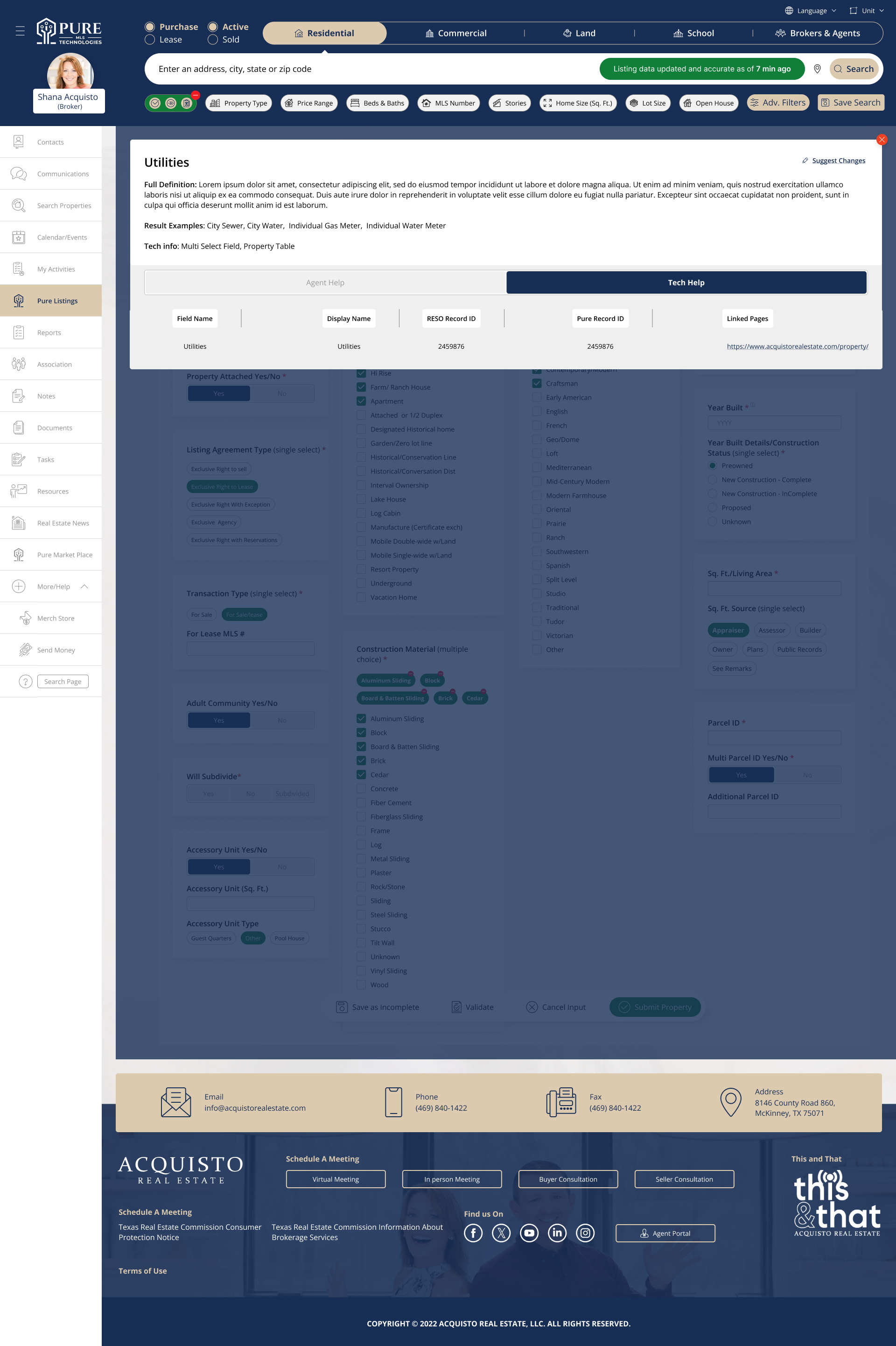Select the Sold radio button
896x1346 pixels.
(213, 39)
